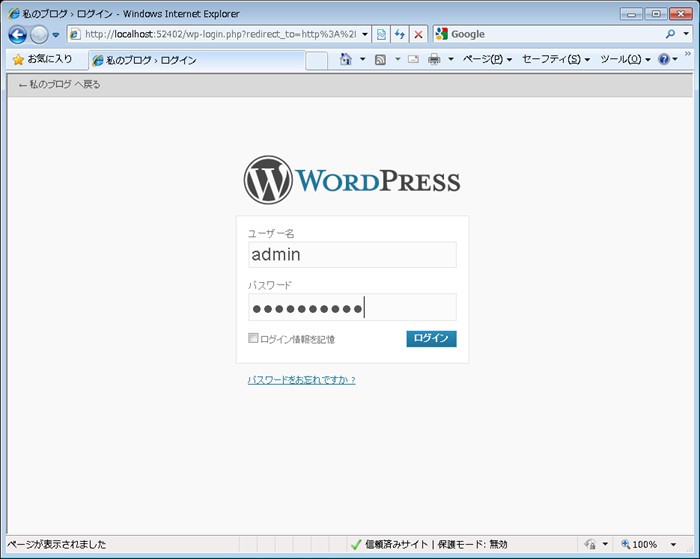The height and width of the screenshot is (559, 700).
Task: Follow the ← 私のブログ へ戻る link
Action: (59, 84)
